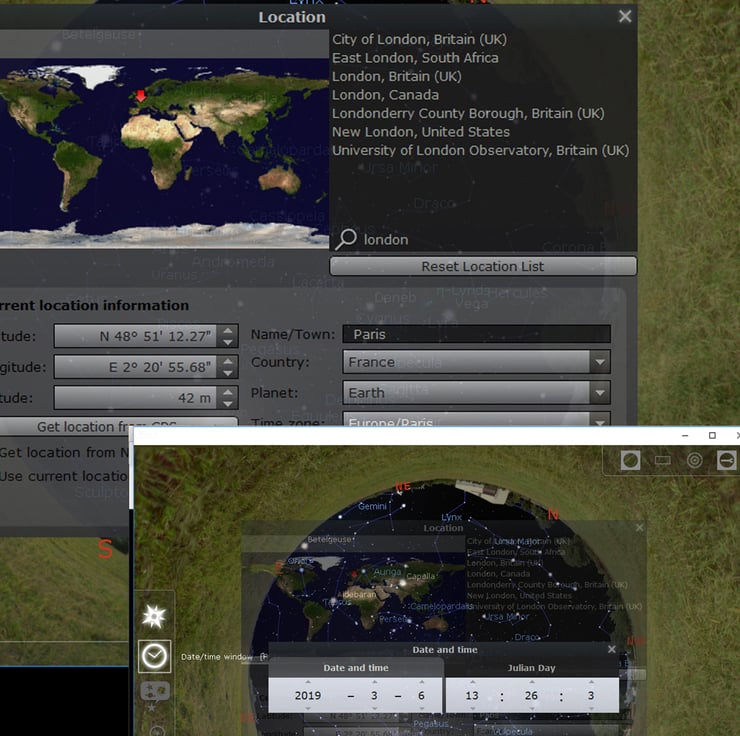
Task: Open the Sky and viewing options icon
Action: [155, 691]
